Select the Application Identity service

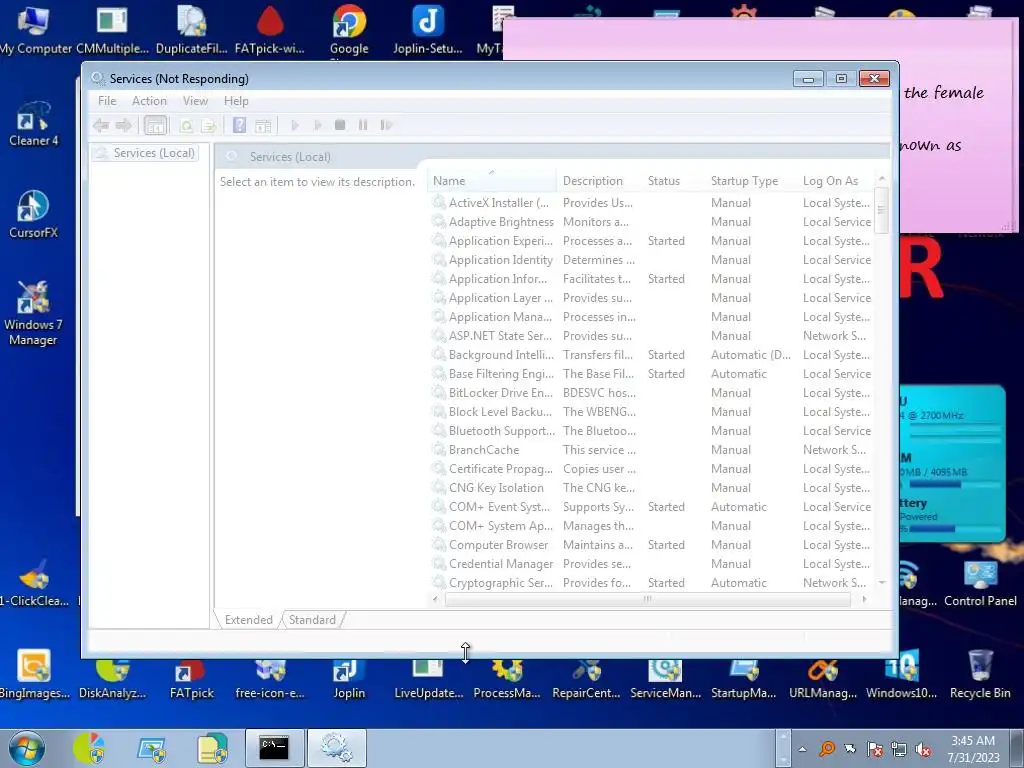[651, 260]
